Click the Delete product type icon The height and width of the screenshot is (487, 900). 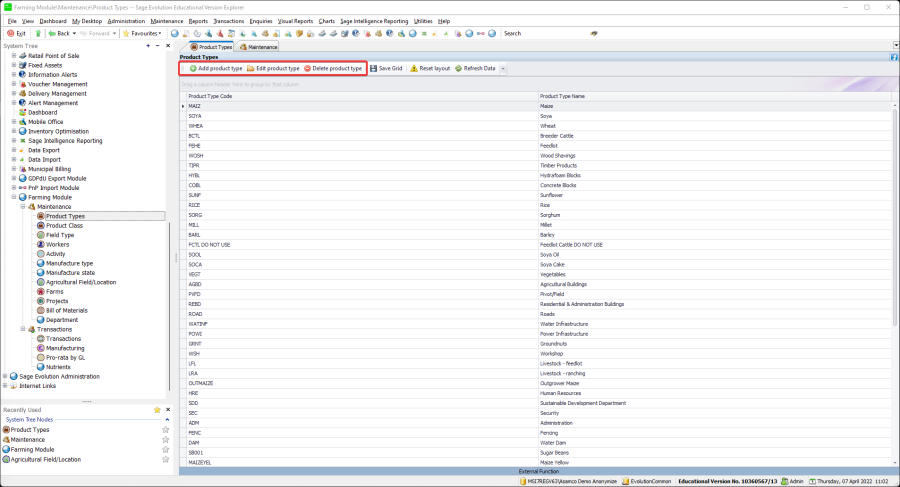tap(307, 69)
